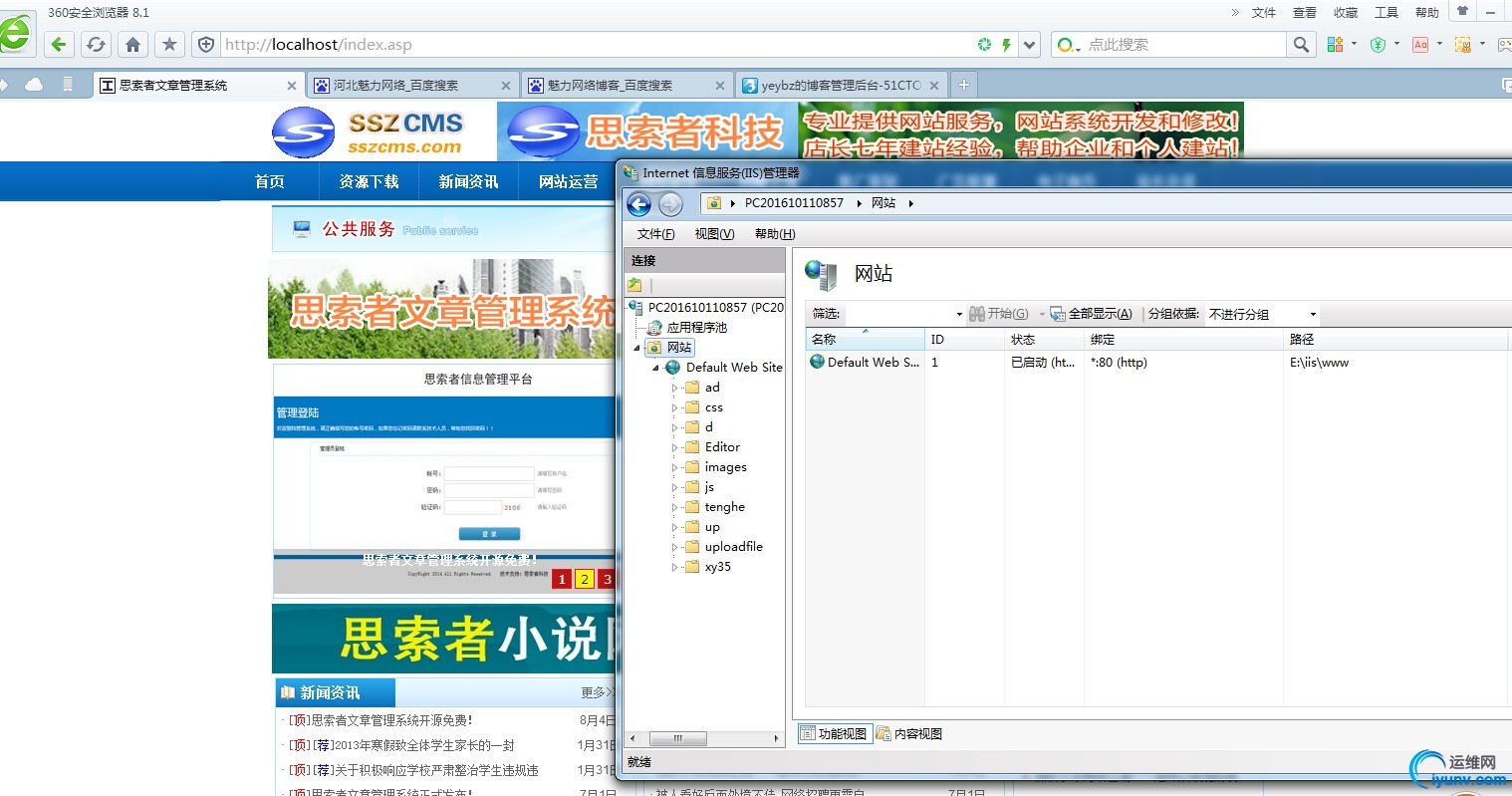Click the screenshot scissors icon in browser
The width and height of the screenshot is (1512, 796).
(x=1463, y=44)
